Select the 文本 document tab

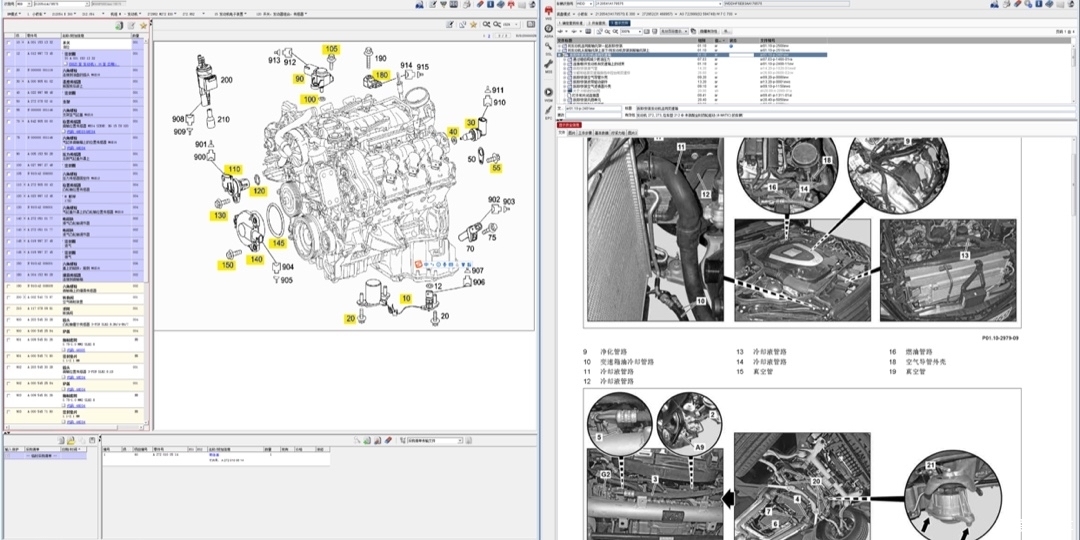coord(562,132)
